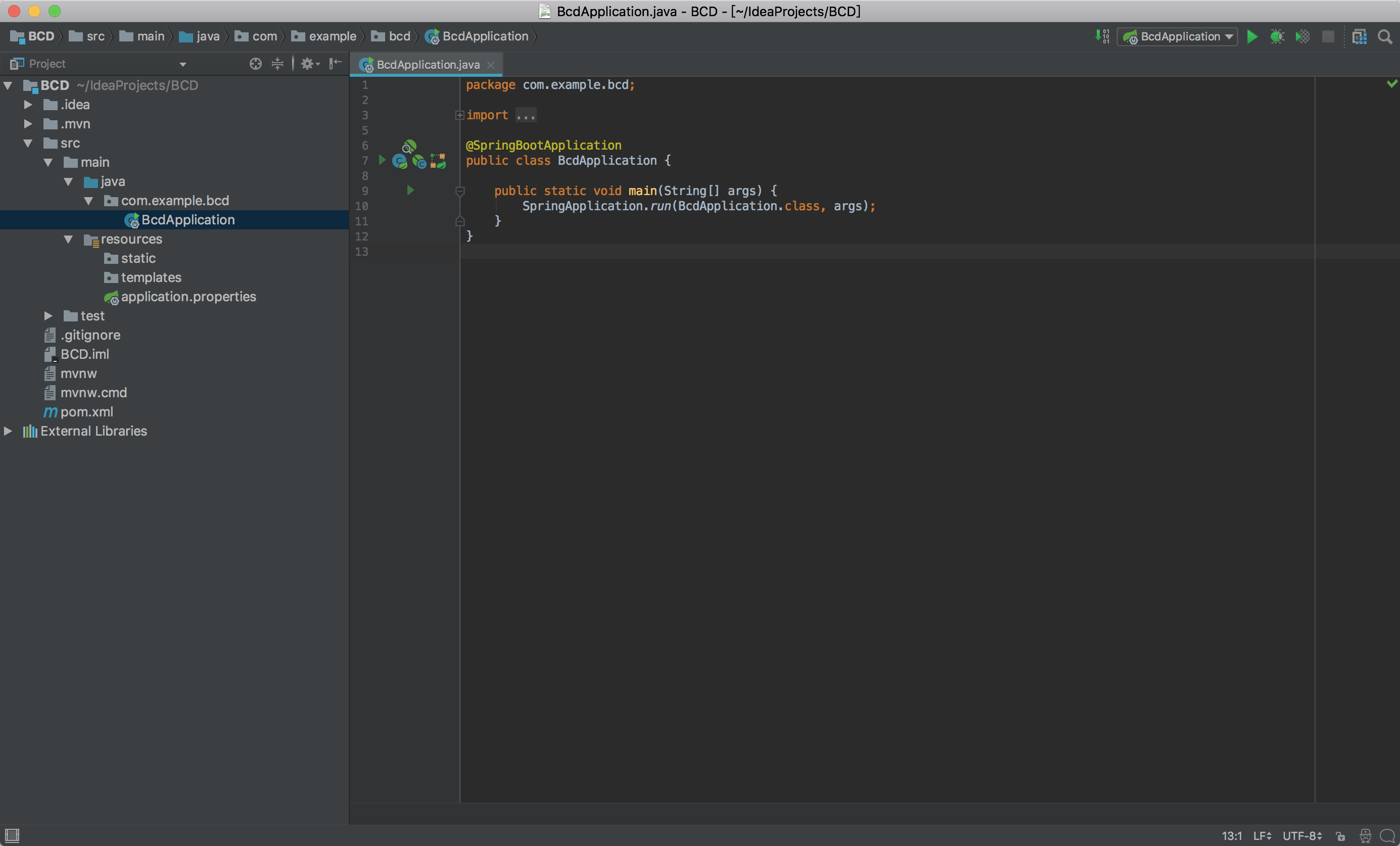Screen dimensions: 1400x846
Task: Open the Hector inspector icon in status bar
Action: click(1365, 836)
